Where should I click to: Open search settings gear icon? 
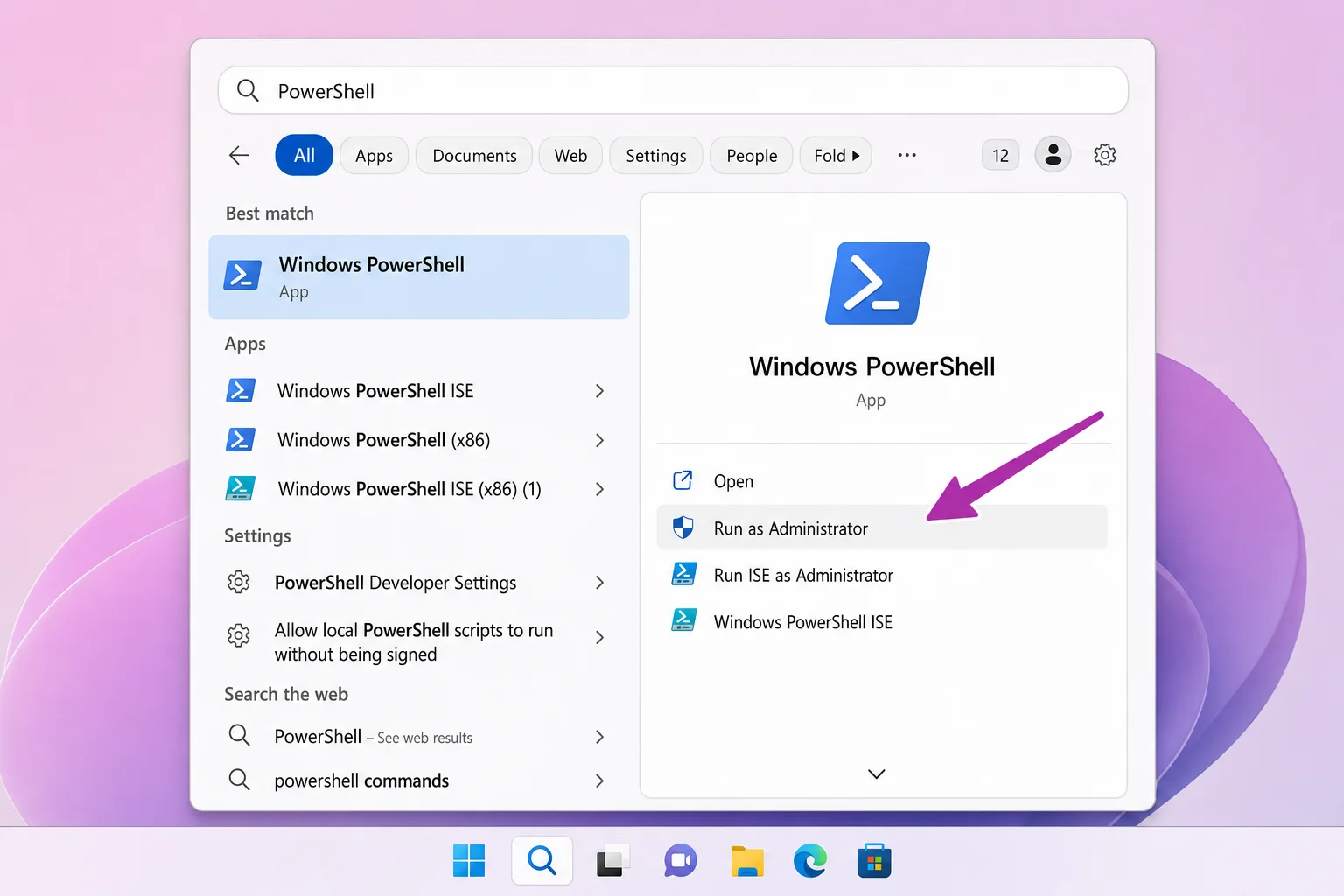(1105, 155)
